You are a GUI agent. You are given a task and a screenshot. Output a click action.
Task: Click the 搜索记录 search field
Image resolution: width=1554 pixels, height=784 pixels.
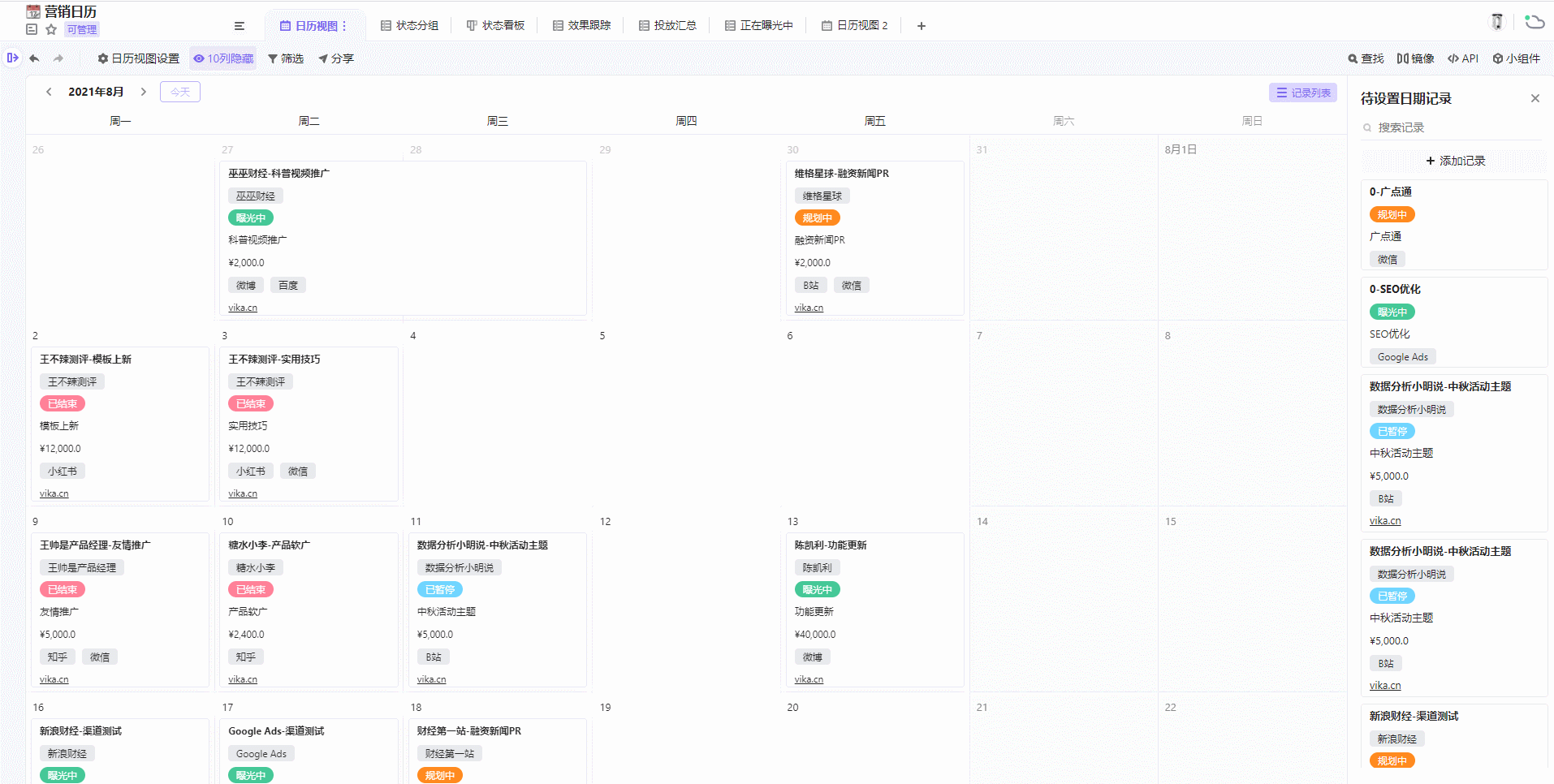(x=1453, y=127)
